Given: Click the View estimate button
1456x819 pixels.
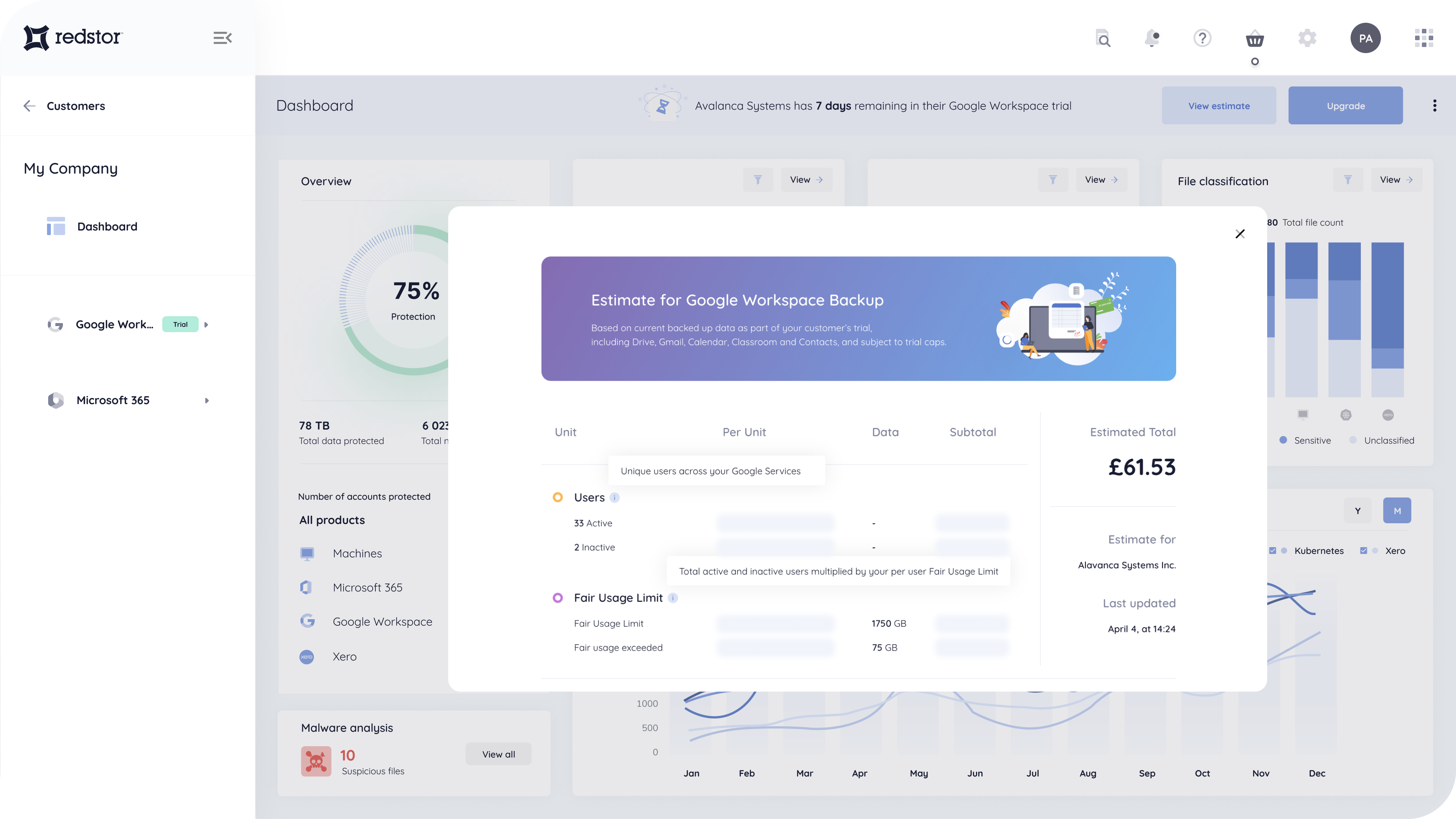Looking at the screenshot, I should point(1219,106).
